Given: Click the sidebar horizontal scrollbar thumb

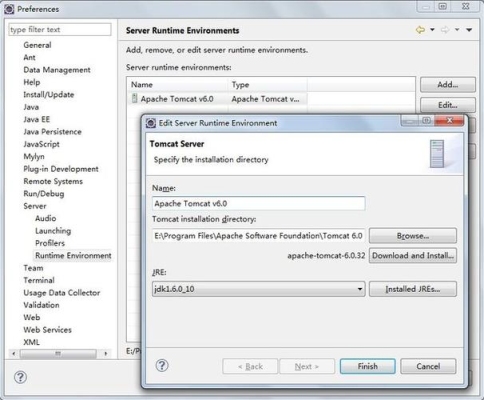Looking at the screenshot, I should coord(58,353).
